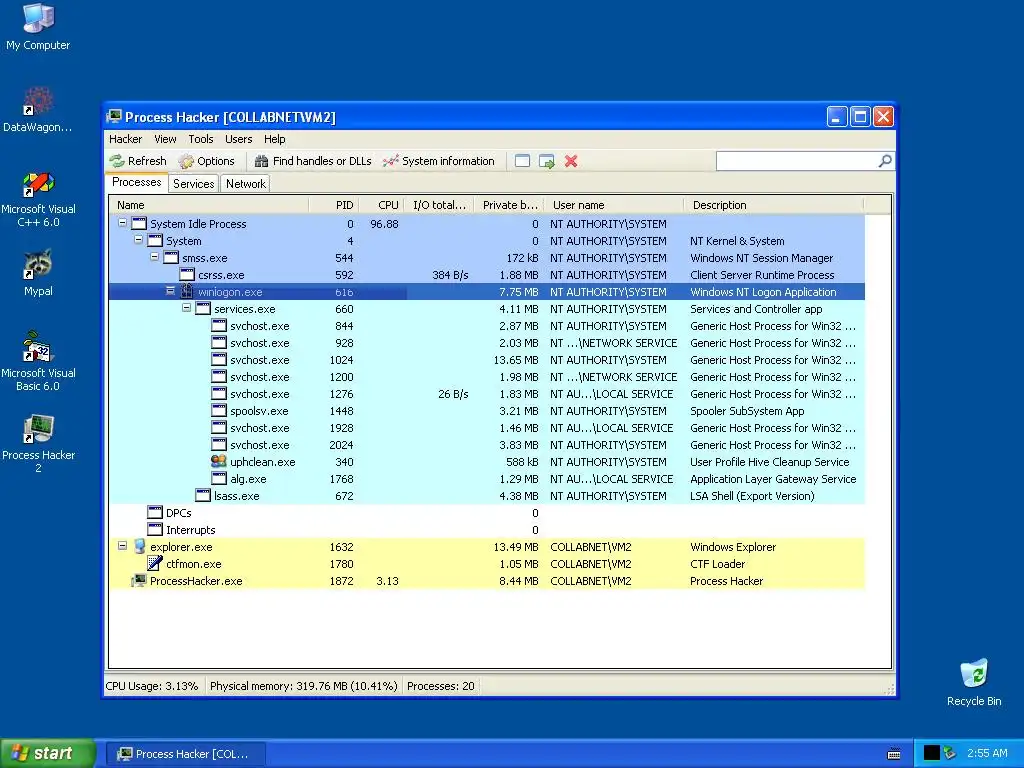Select the DPCs row icon
1024x768 pixels.
pos(155,512)
